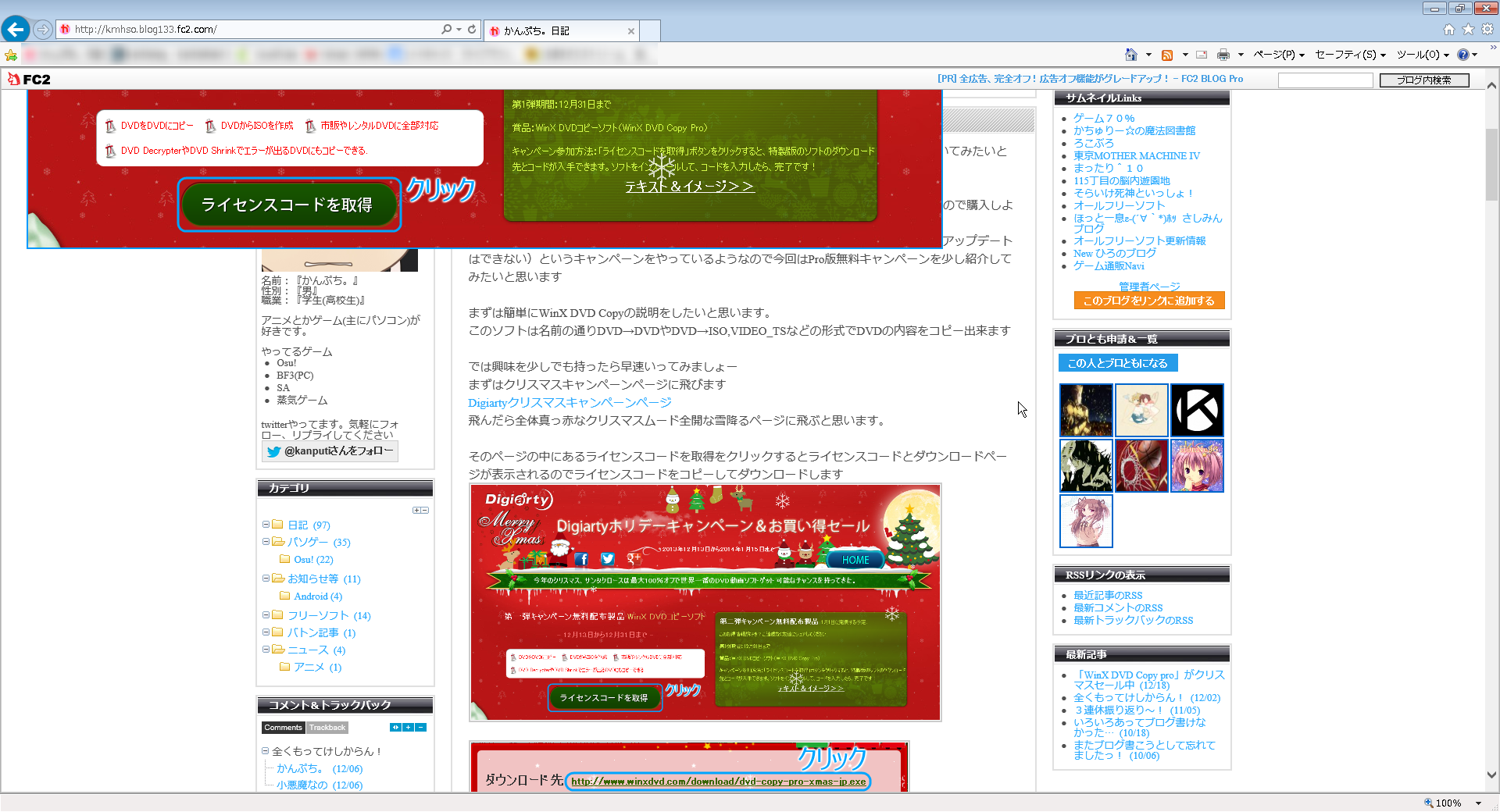This screenshot has width=1500, height=812.
Task: Click the white K logo friend thumbnail
Action: (x=1197, y=410)
